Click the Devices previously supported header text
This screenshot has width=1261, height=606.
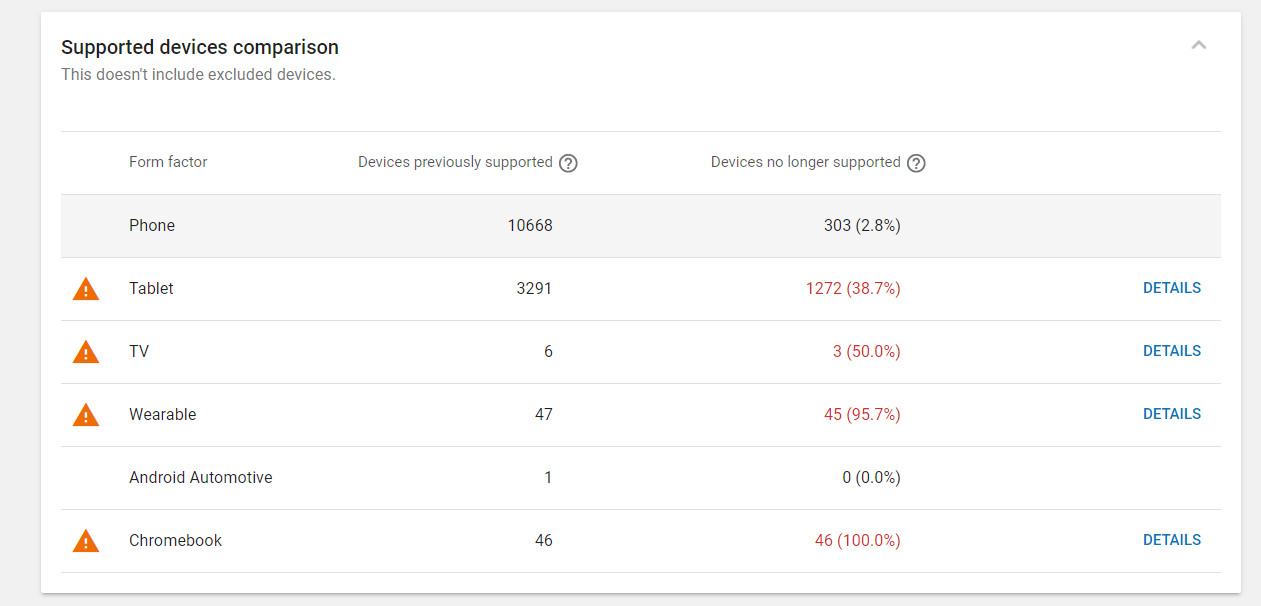455,162
